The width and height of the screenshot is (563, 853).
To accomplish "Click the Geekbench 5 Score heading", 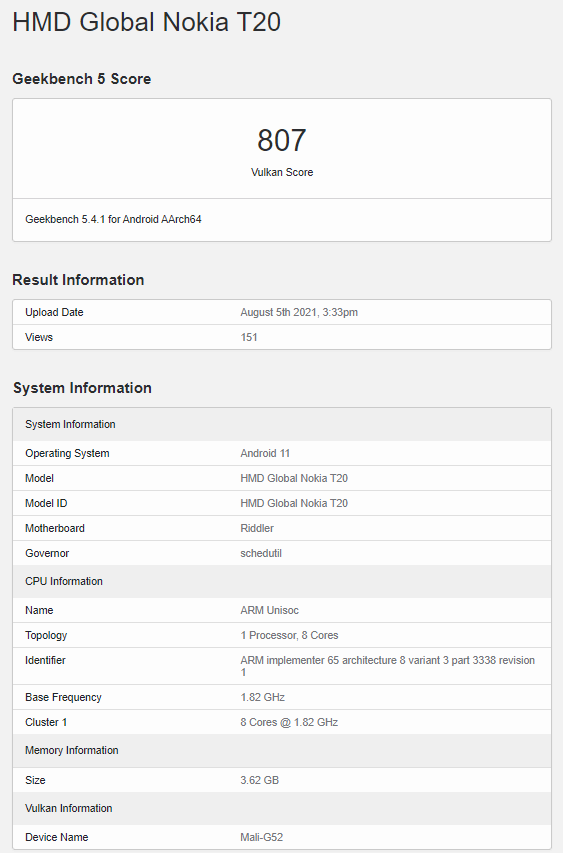I will pos(82,79).
